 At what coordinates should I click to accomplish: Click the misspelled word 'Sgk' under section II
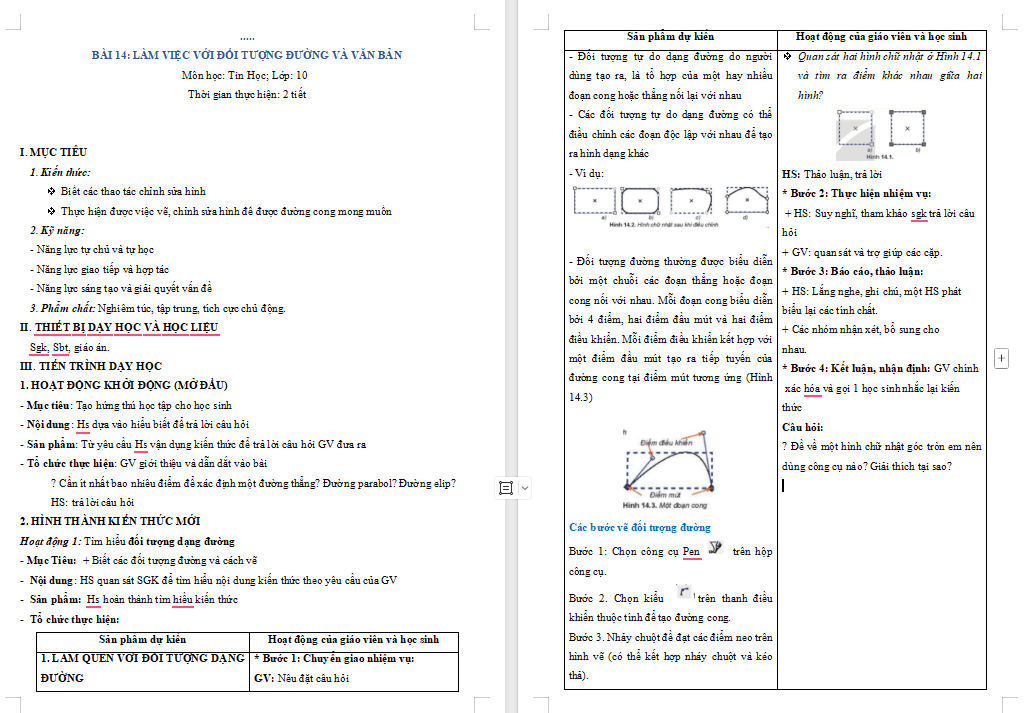pos(39,347)
